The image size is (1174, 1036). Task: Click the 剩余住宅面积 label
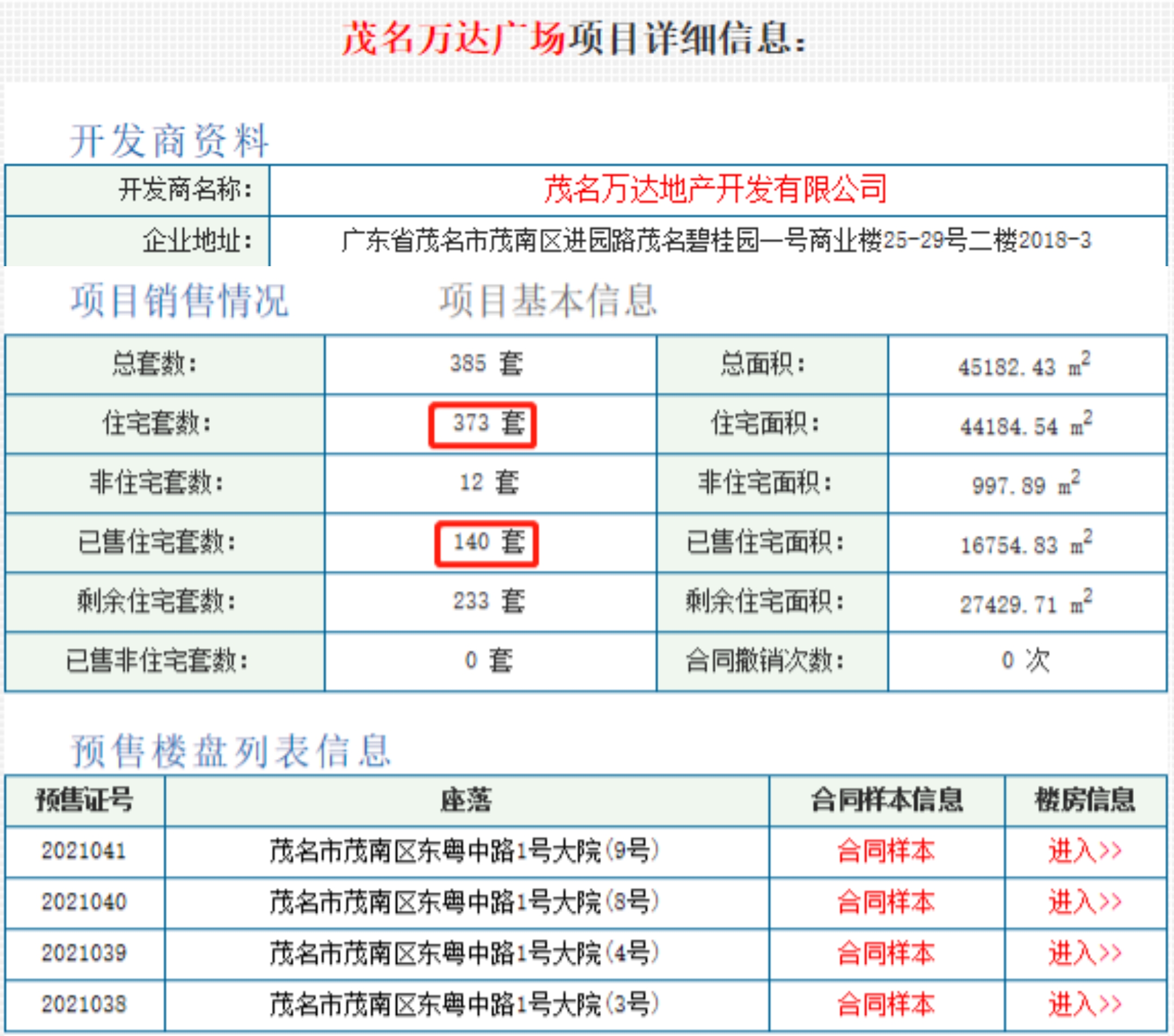765,601
